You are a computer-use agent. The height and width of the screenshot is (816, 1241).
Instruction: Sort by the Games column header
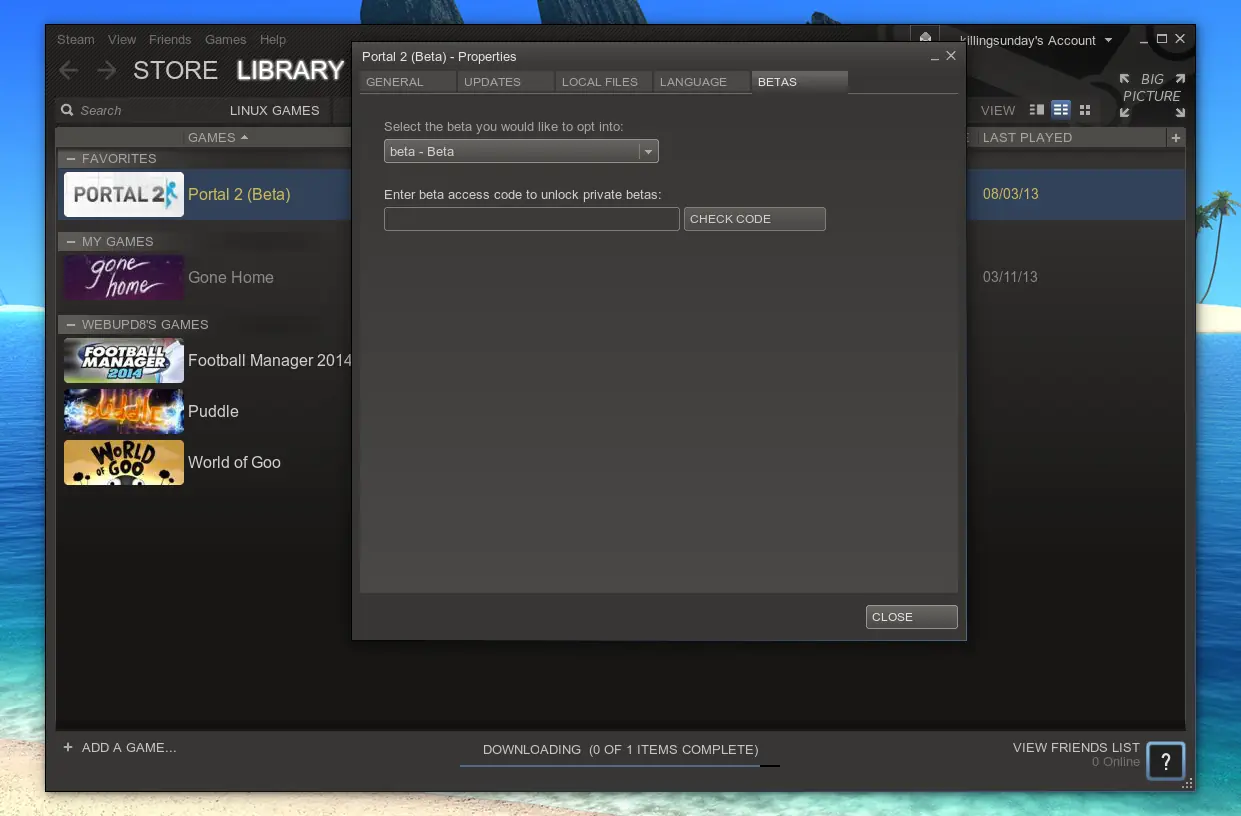(x=217, y=137)
